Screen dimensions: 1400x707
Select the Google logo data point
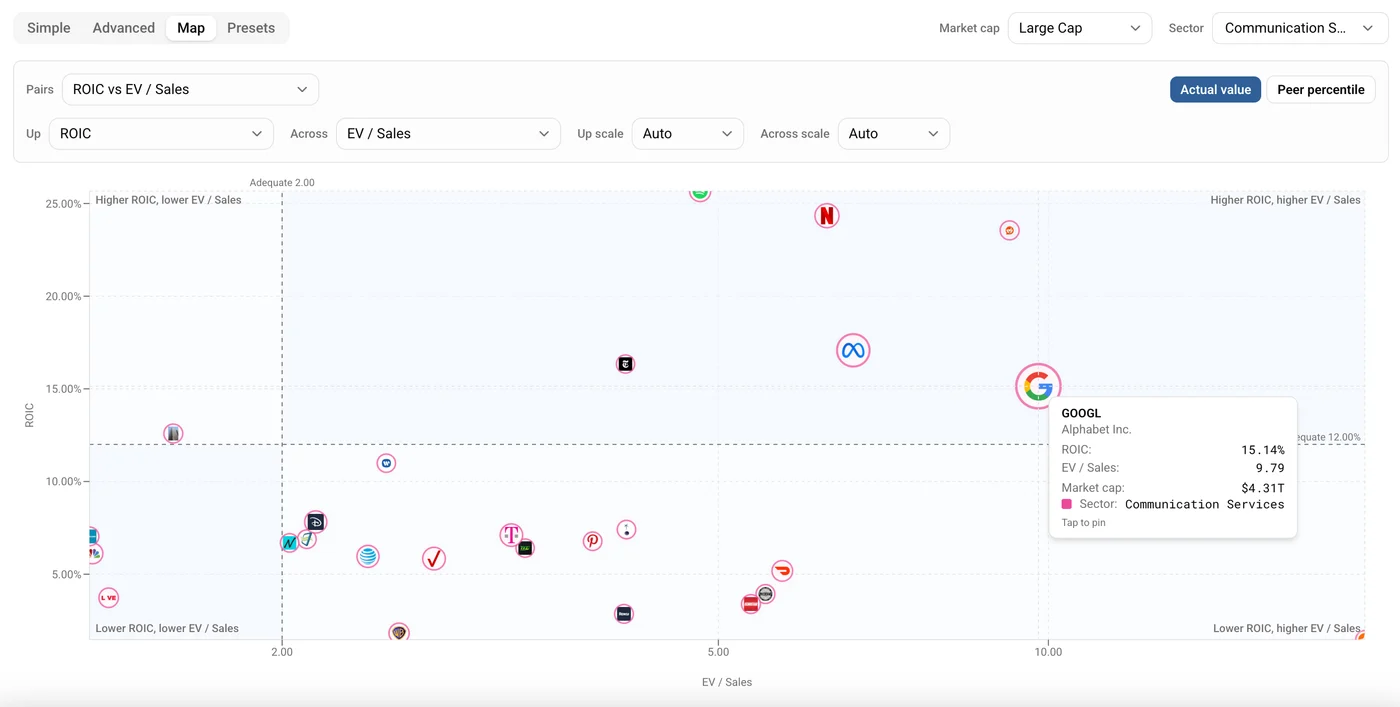tap(1038, 386)
